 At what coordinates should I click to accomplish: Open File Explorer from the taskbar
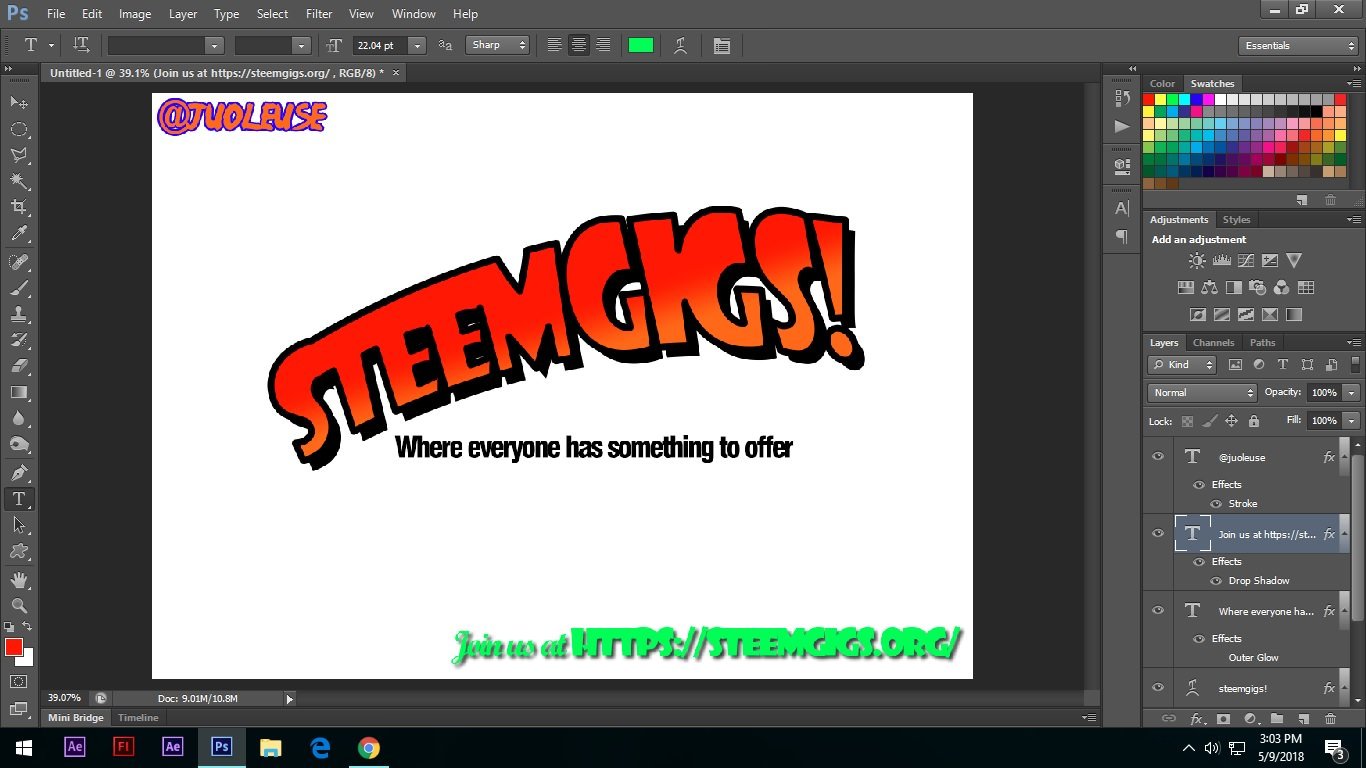(271, 747)
